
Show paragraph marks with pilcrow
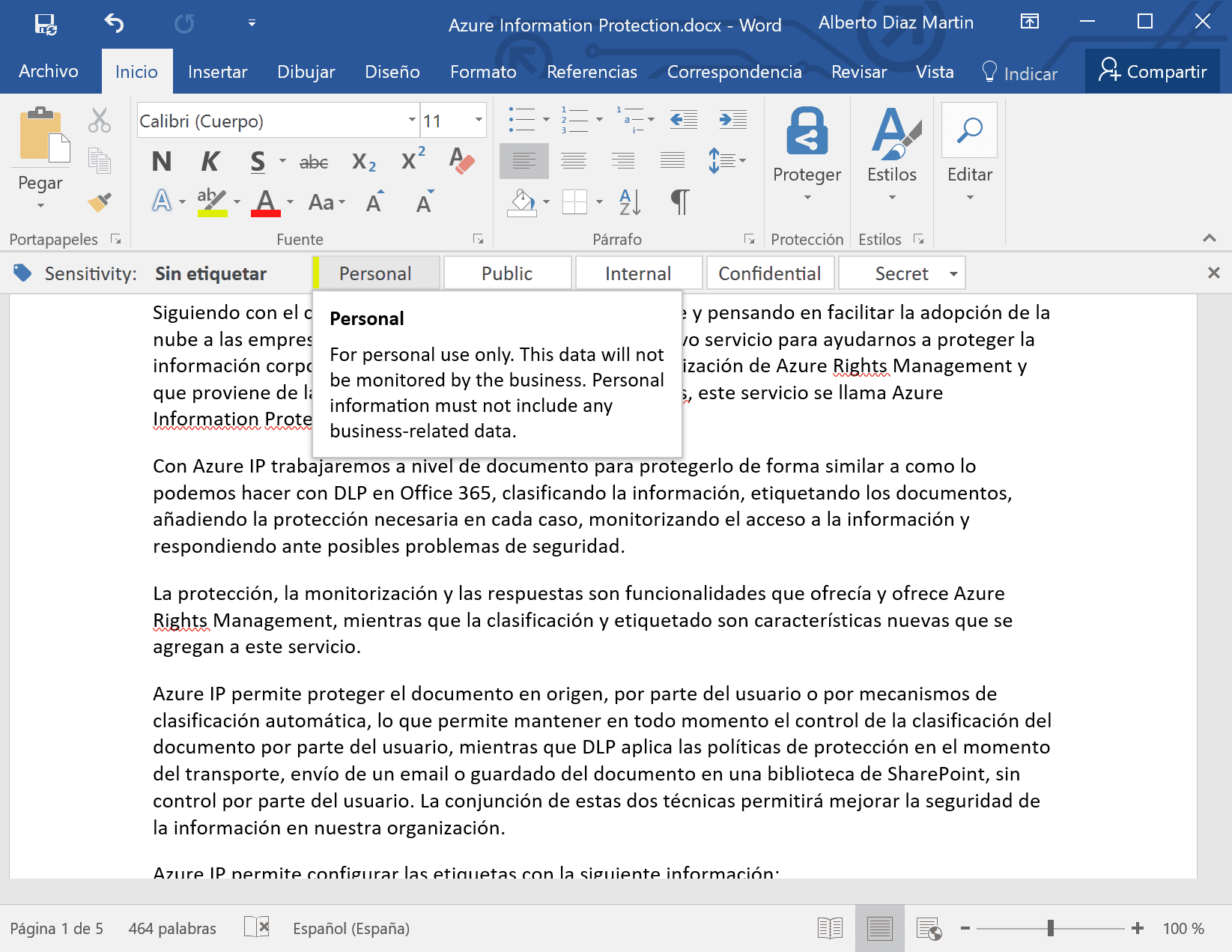[679, 201]
